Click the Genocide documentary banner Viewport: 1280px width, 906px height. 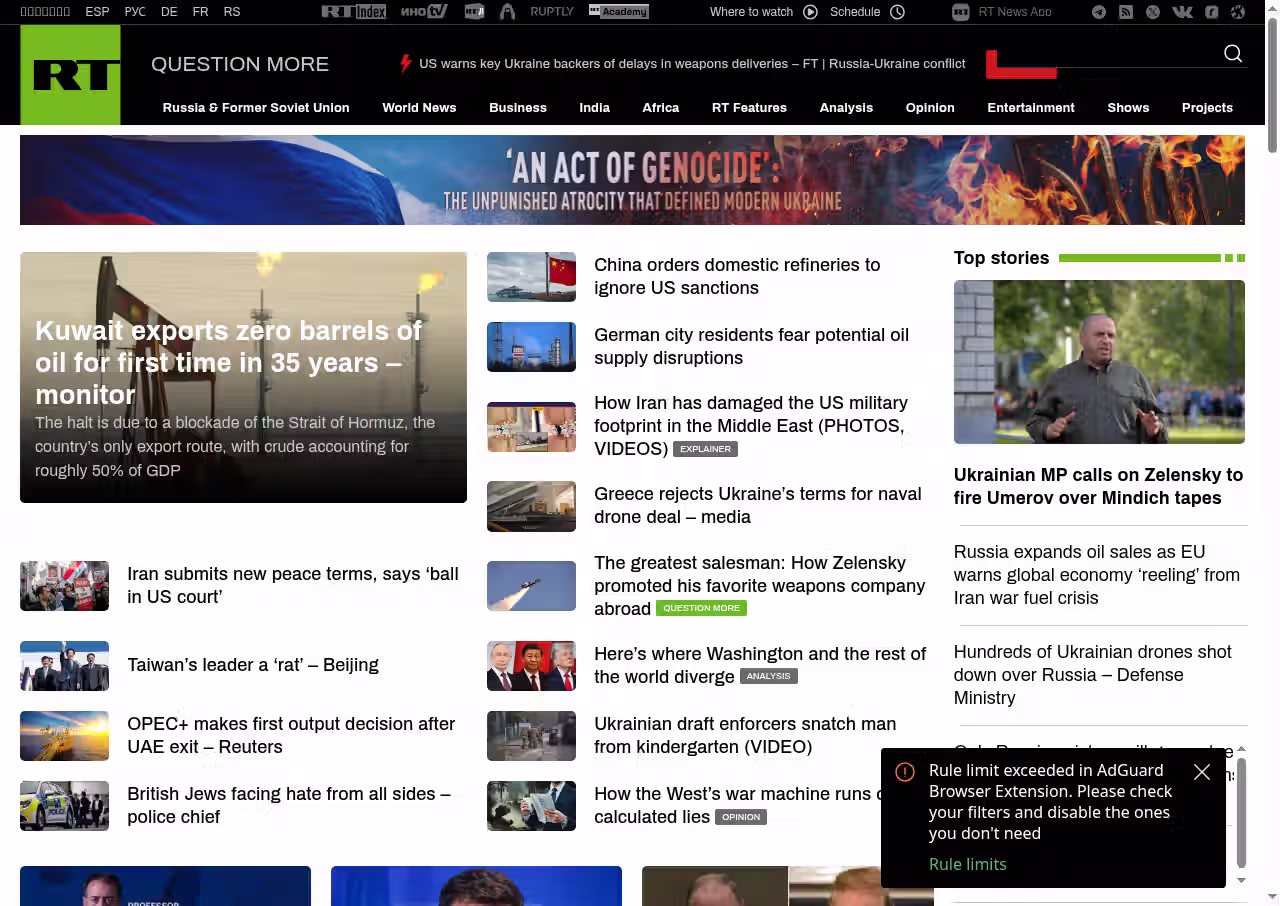click(632, 180)
